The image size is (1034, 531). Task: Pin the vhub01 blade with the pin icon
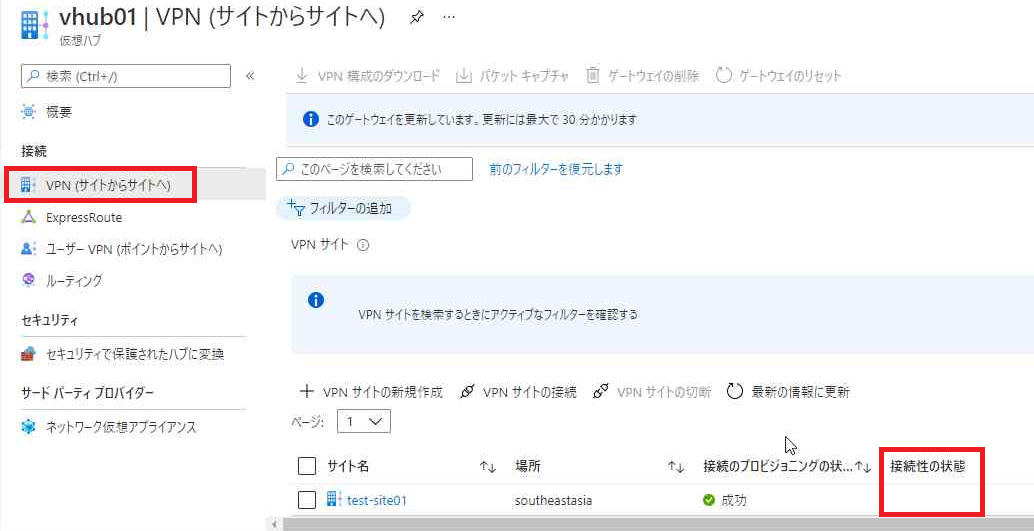pos(416,18)
